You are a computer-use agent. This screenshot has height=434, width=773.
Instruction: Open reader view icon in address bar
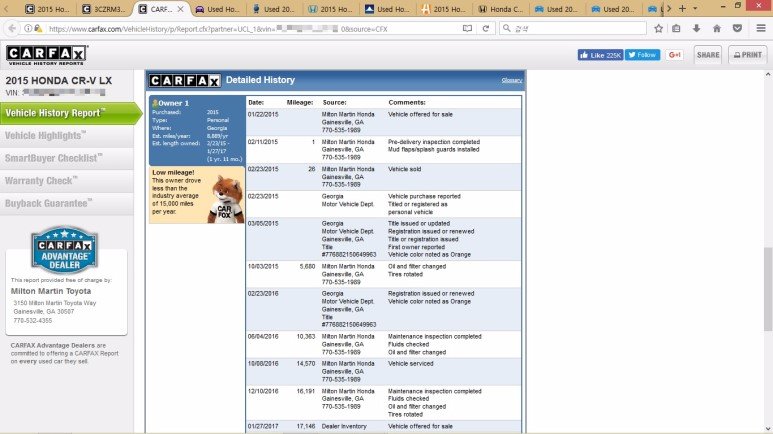[x=467, y=29]
